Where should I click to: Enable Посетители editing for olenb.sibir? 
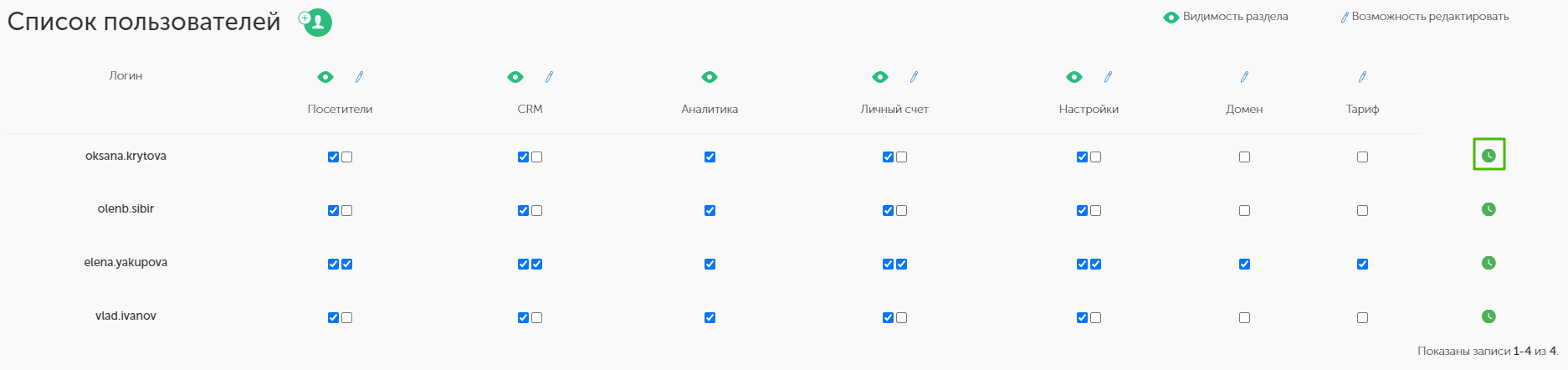(x=346, y=210)
